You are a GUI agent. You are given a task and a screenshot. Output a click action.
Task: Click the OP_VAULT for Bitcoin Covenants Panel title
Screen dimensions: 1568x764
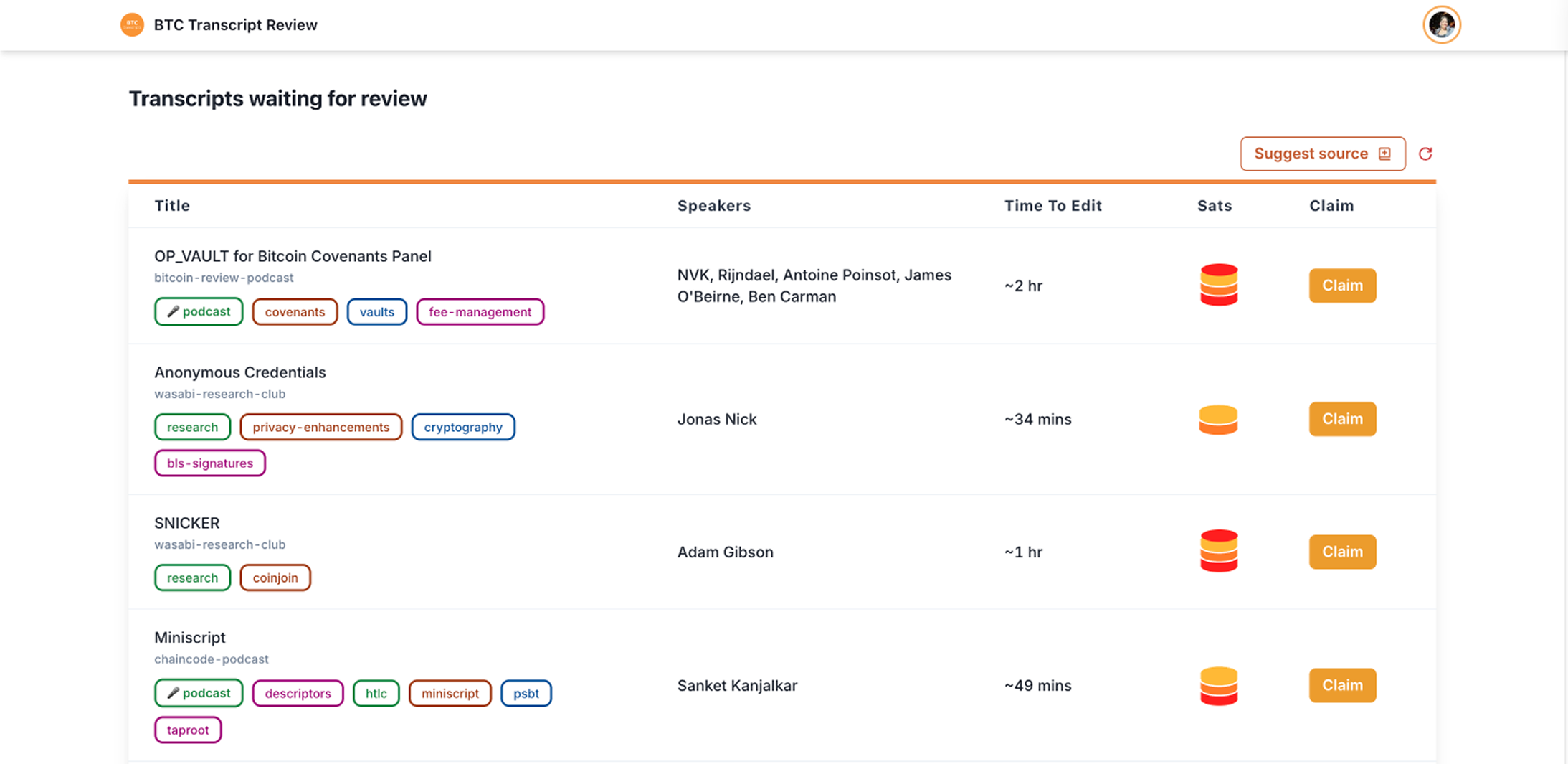tap(293, 256)
